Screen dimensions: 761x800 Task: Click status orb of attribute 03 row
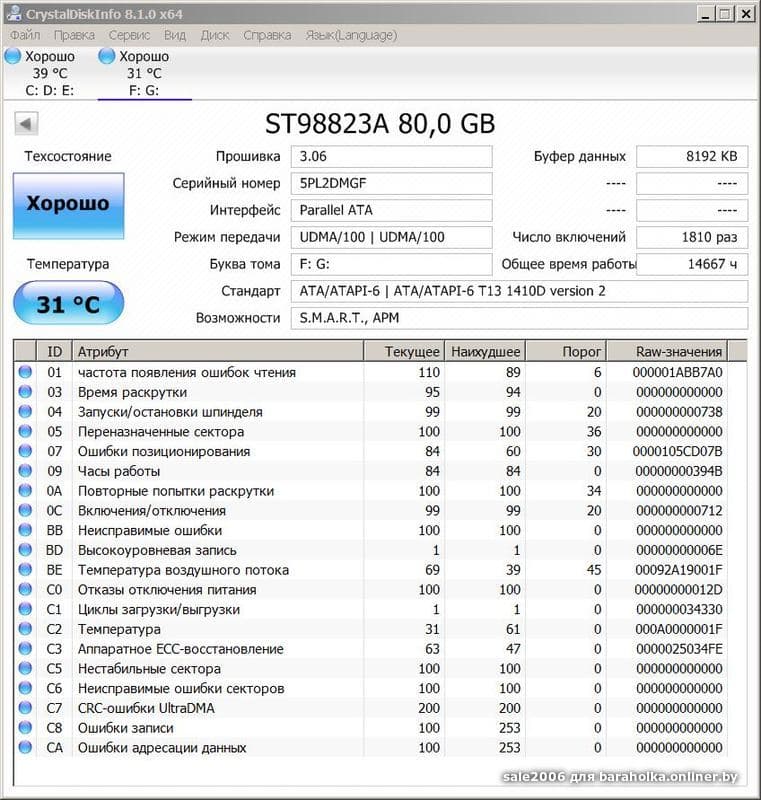pyautogui.click(x=25, y=392)
